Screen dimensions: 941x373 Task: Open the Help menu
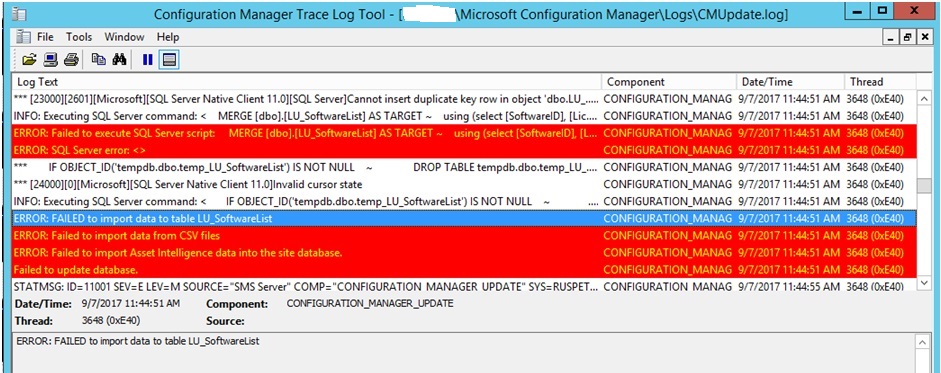point(168,37)
